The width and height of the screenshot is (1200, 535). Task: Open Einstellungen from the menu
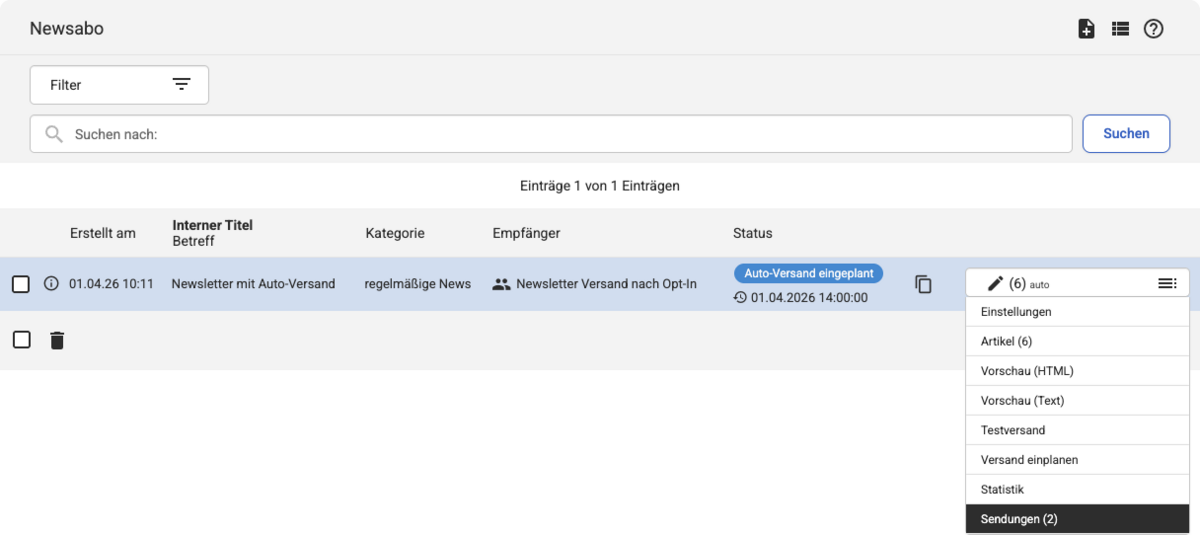tap(1077, 312)
